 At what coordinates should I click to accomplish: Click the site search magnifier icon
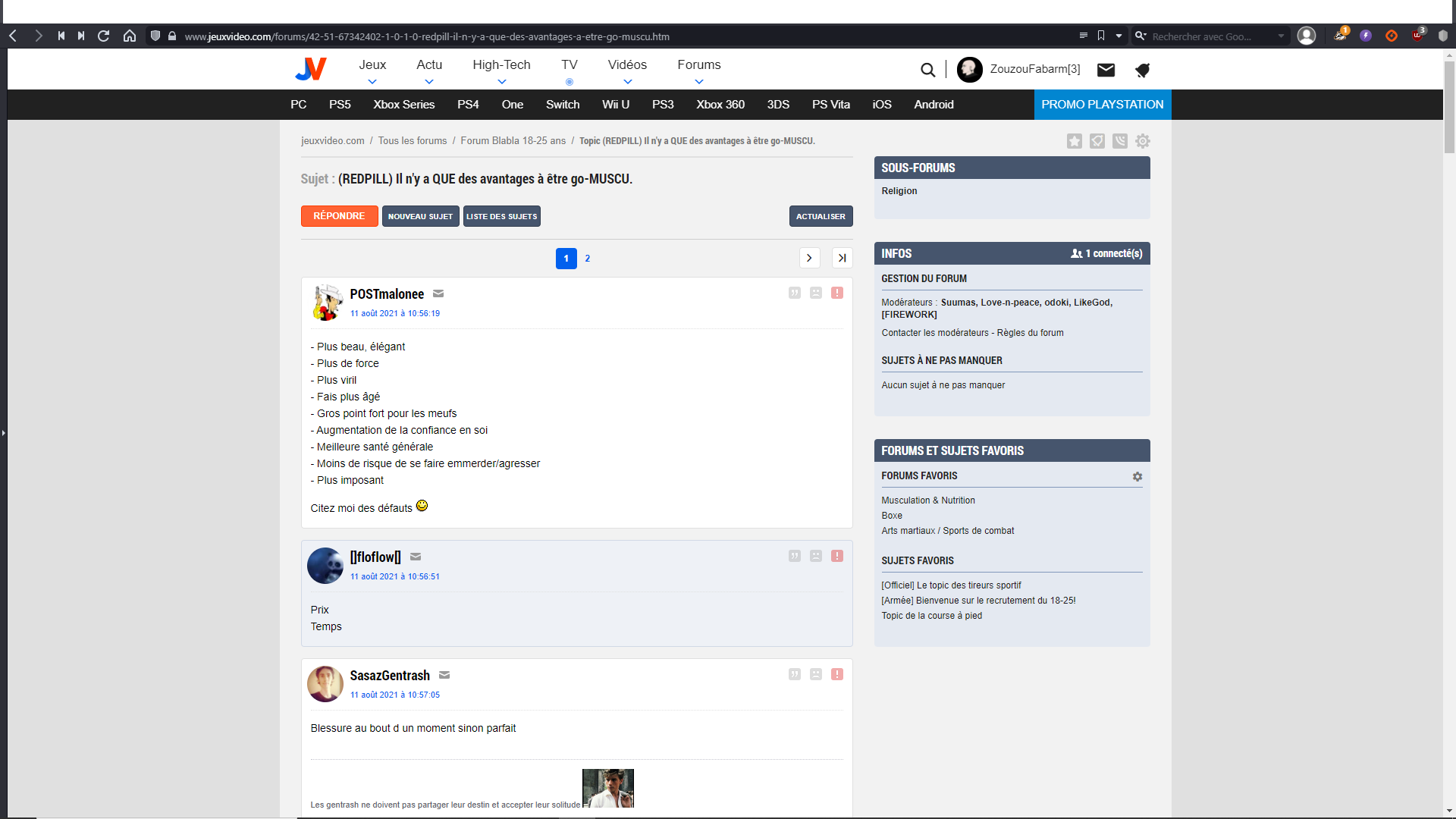(x=927, y=70)
